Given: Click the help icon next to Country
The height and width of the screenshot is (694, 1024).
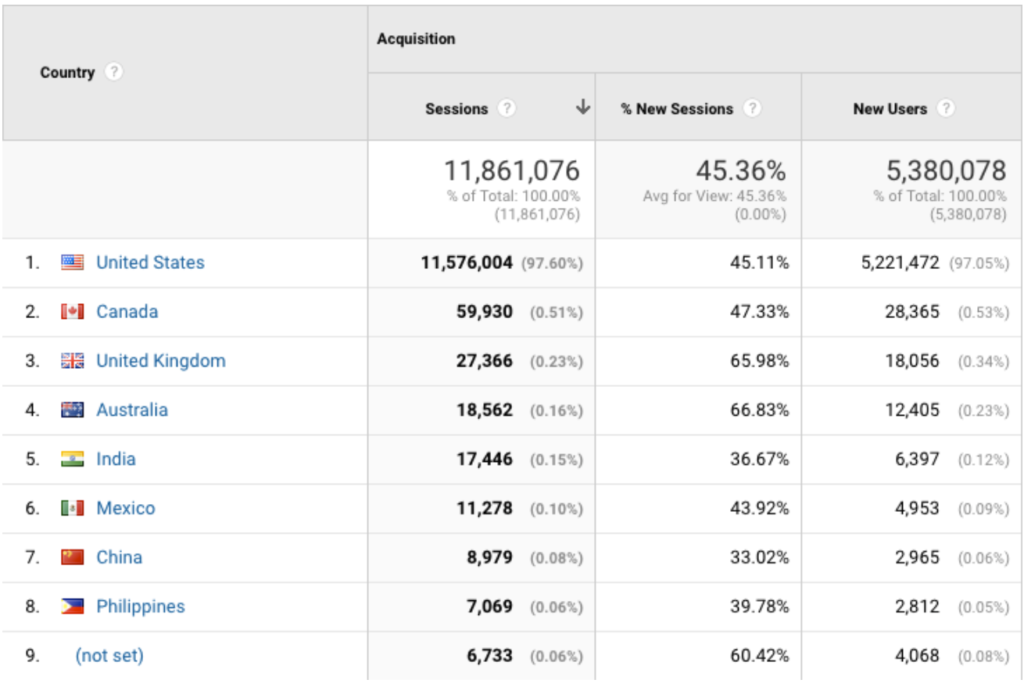Looking at the screenshot, I should click(x=115, y=72).
